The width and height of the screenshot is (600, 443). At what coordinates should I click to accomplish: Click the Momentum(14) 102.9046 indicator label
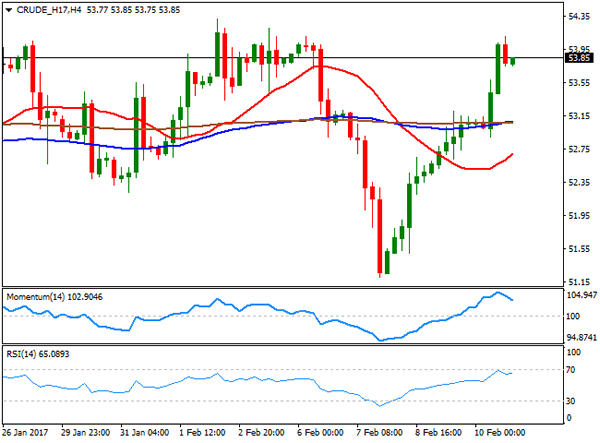coord(55,297)
